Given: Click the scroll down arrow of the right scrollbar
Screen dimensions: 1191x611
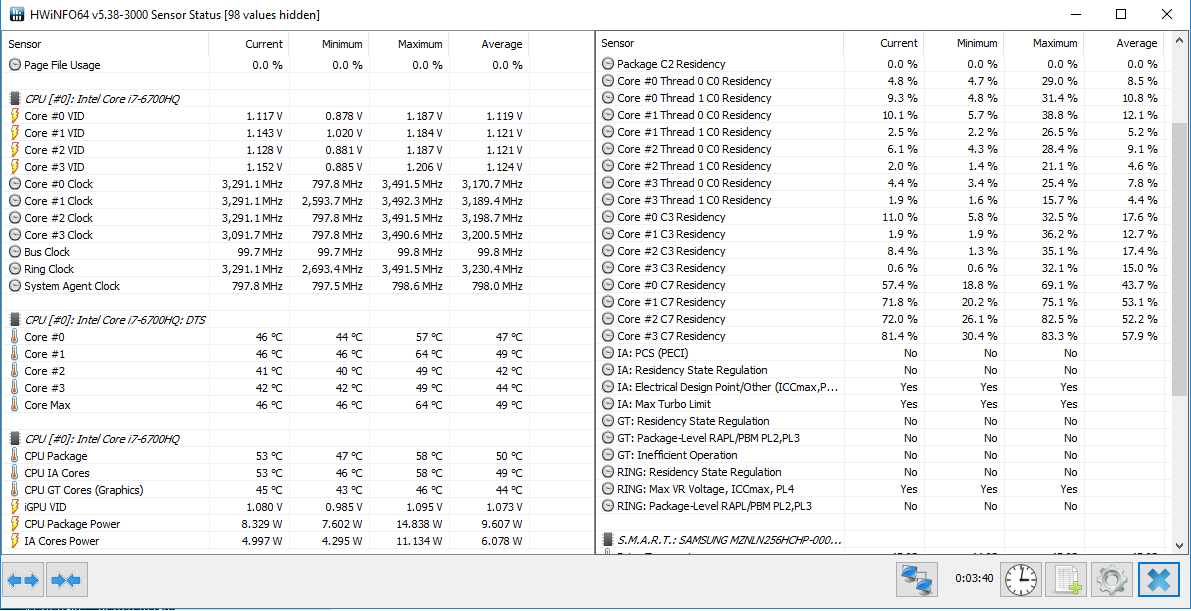Looking at the screenshot, I should coord(1180,545).
